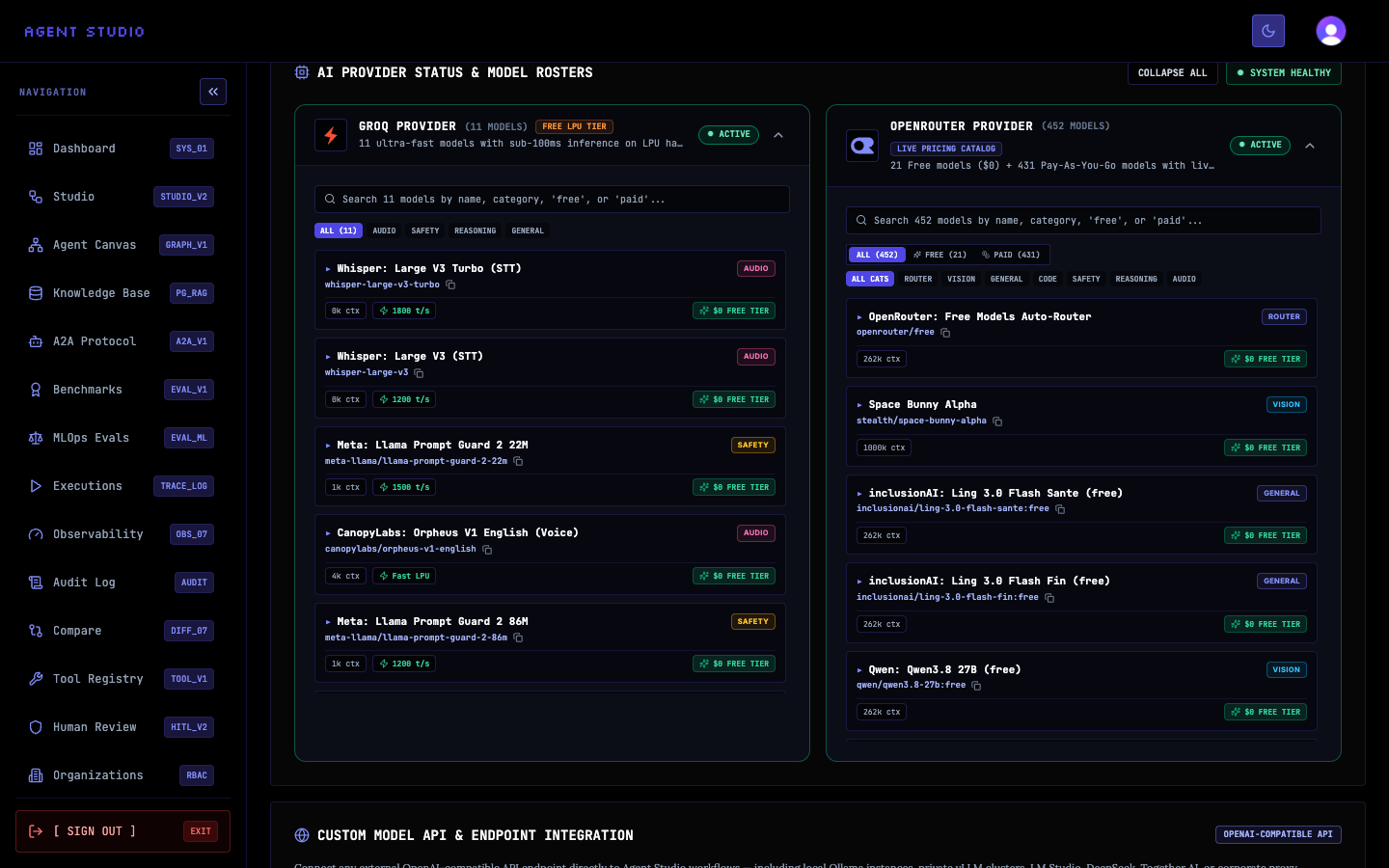Click the Human Review shield icon
Image resolution: width=1389 pixels, height=868 pixels.
(x=36, y=727)
